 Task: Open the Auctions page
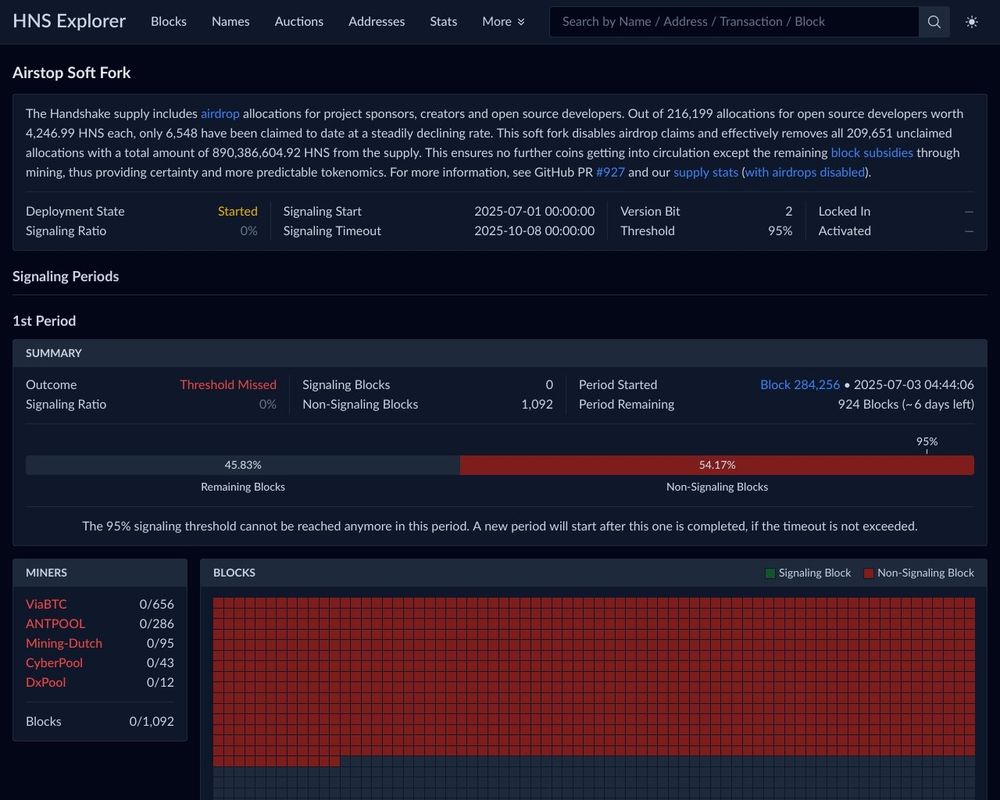[x=298, y=21]
